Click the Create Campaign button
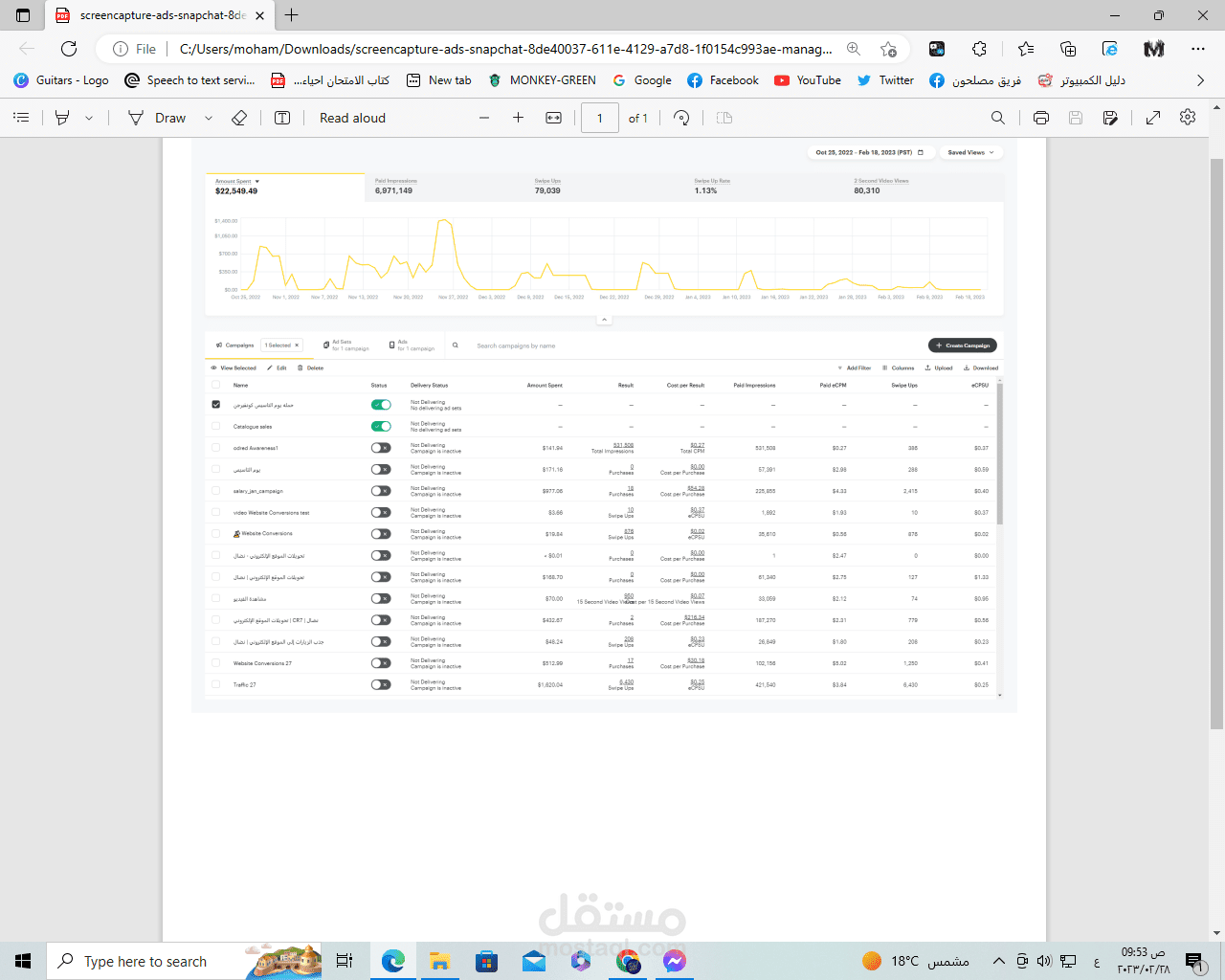This screenshot has height=980, width=1225. coord(963,345)
